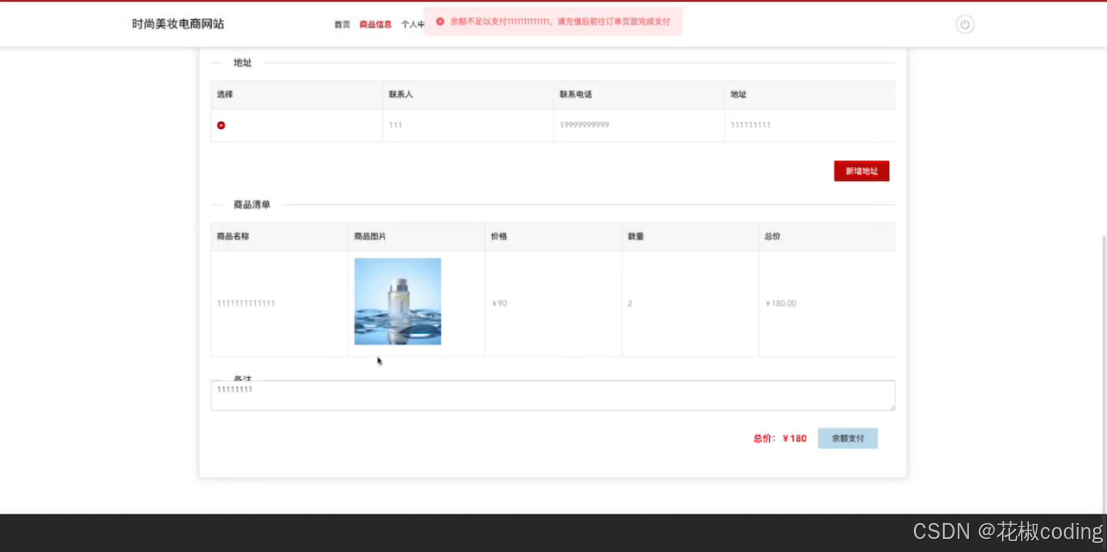1107x552 pixels.
Task: Click the phone number 19999999999
Action: [x=584, y=125]
